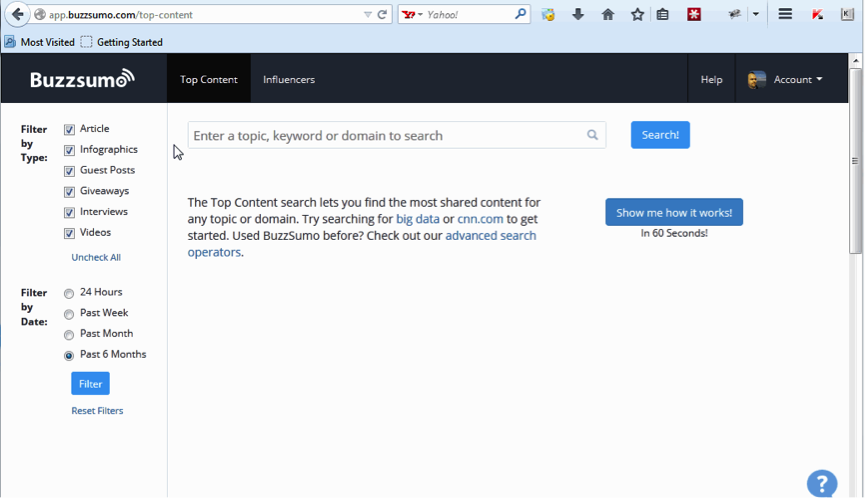Select the Past 6 Months date filter
Screen dimensions: 866x498
(69, 356)
